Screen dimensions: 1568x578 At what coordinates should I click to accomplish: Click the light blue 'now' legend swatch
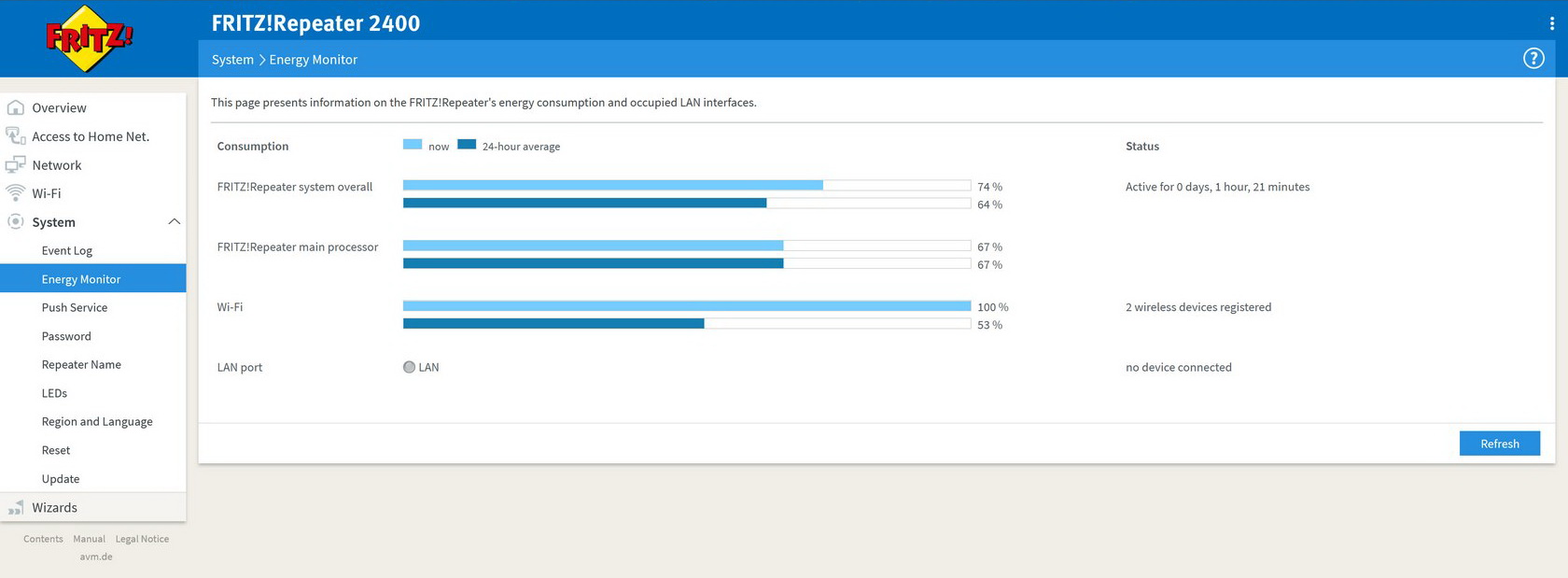[413, 144]
